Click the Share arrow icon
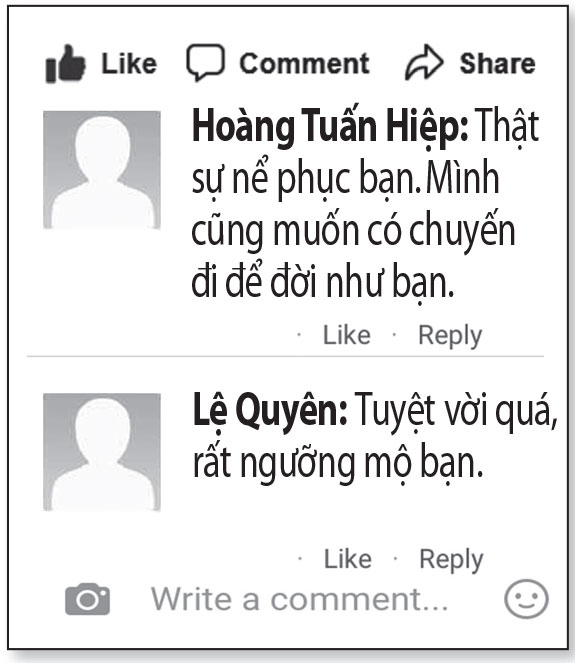The width and height of the screenshot is (575, 663). click(424, 62)
